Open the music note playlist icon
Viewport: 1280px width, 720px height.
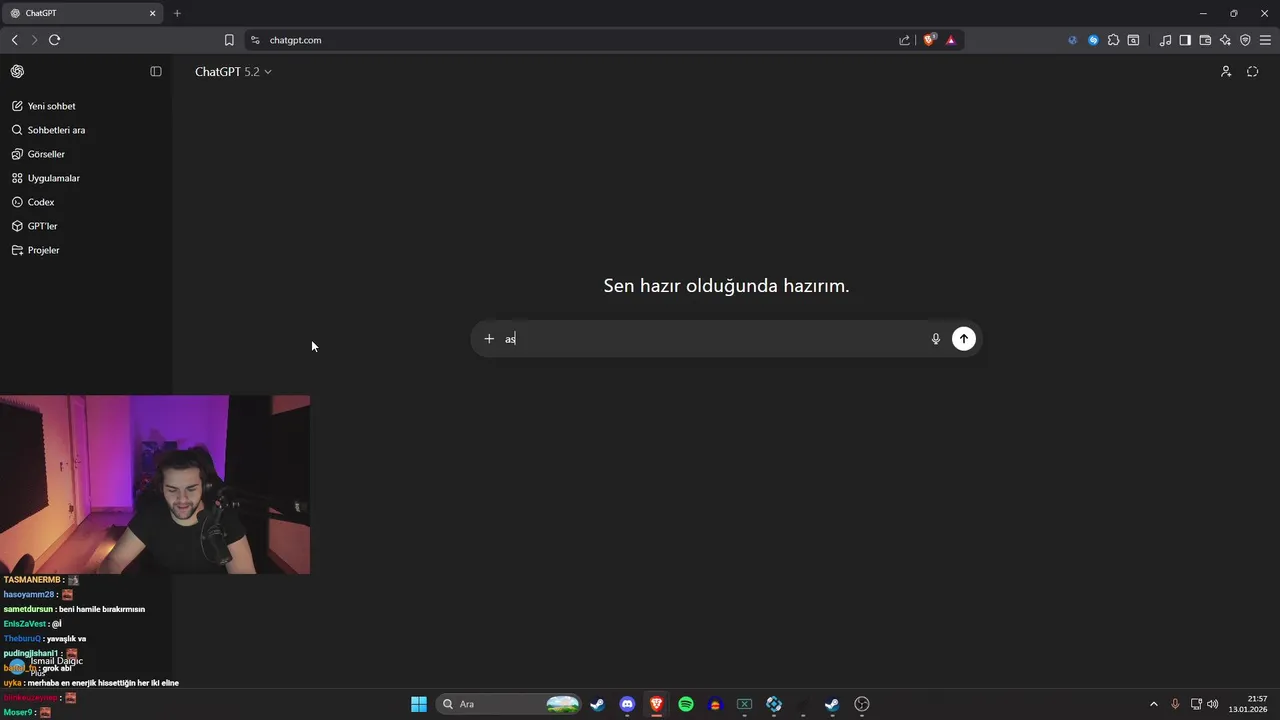(1165, 40)
